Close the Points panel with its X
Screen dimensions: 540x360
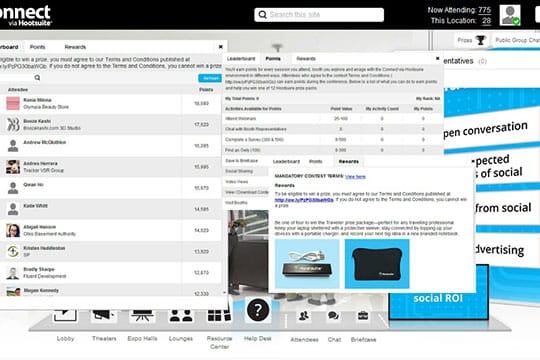click(x=437, y=59)
